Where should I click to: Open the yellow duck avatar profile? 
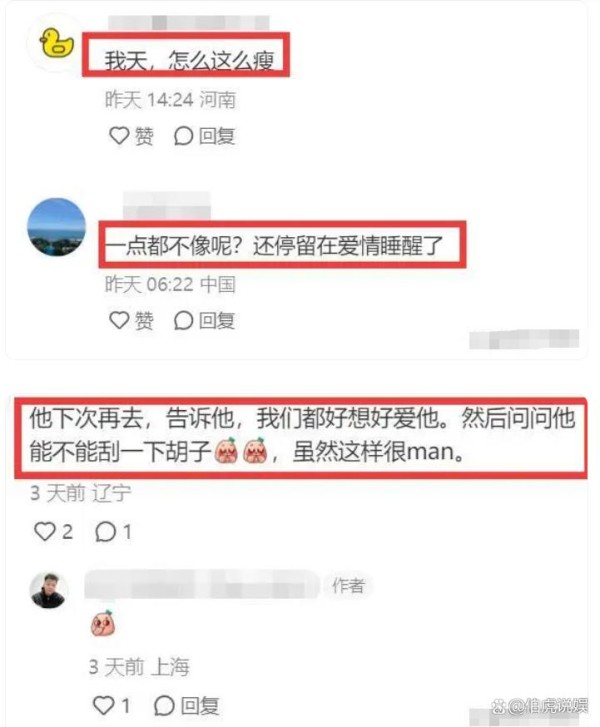pyautogui.click(x=57, y=43)
